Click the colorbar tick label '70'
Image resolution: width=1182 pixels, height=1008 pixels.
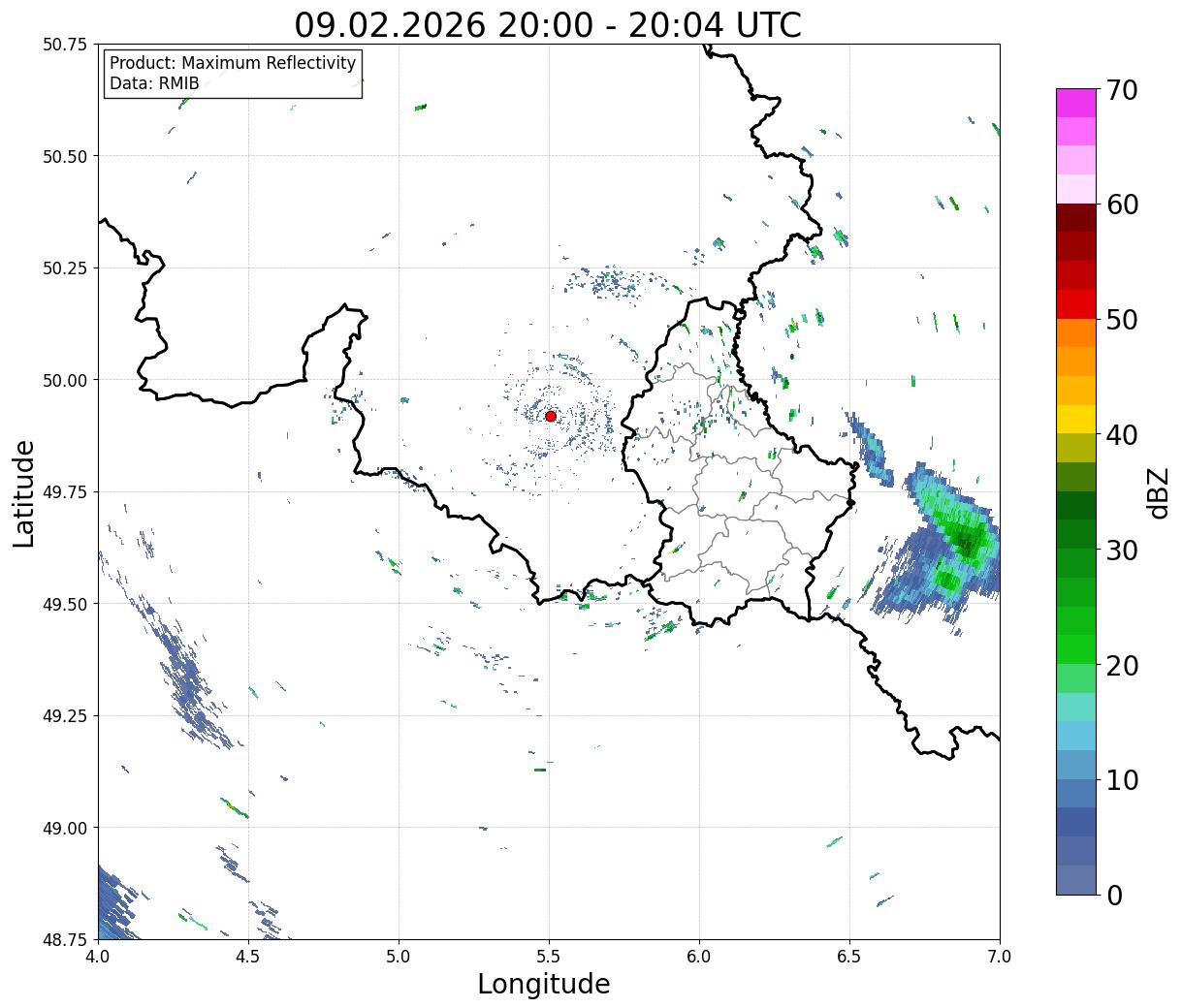click(1121, 90)
